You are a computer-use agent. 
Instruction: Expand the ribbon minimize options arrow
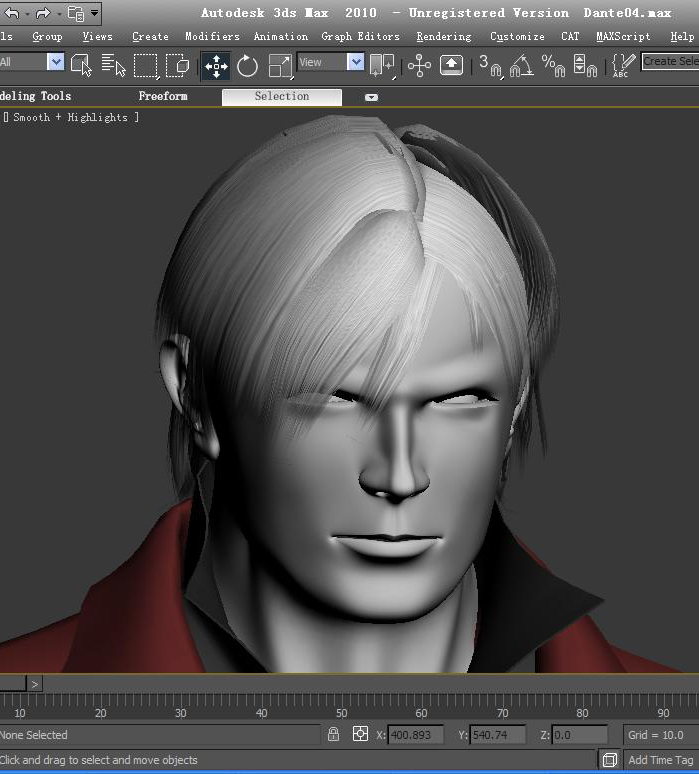pyautogui.click(x=371, y=97)
